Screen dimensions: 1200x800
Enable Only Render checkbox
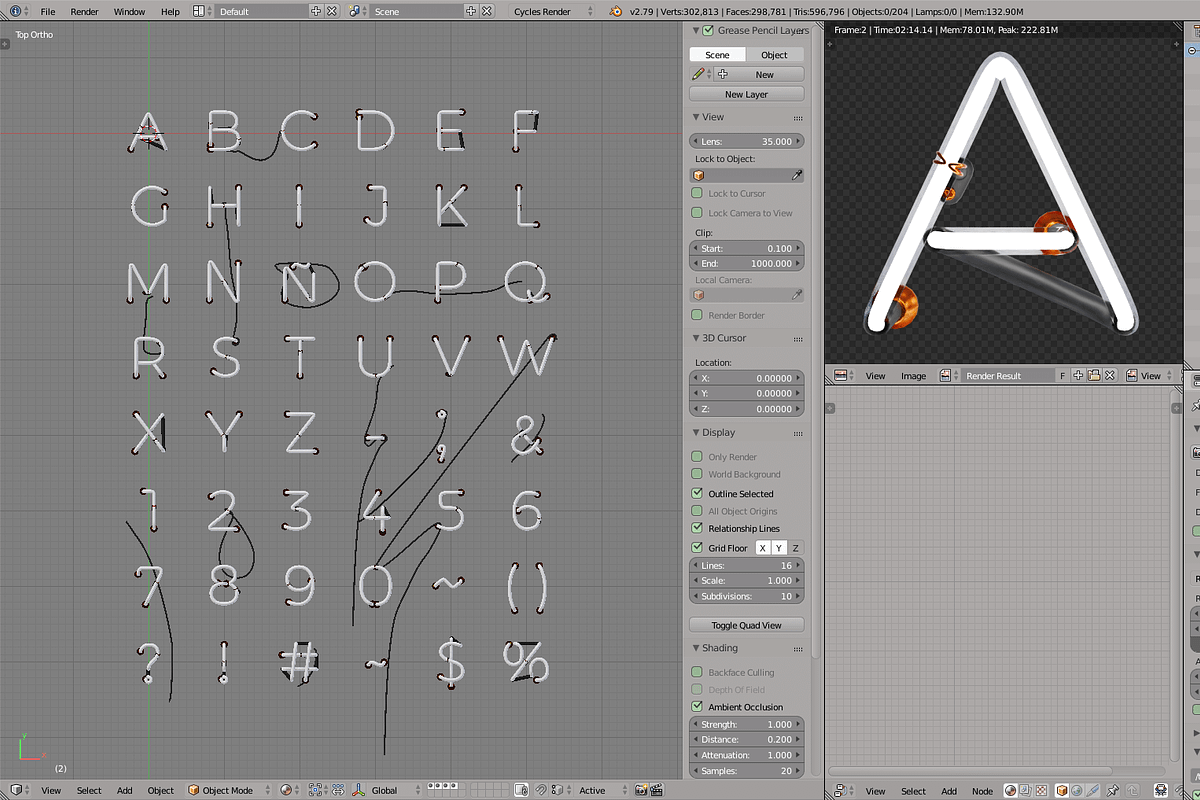click(x=697, y=456)
